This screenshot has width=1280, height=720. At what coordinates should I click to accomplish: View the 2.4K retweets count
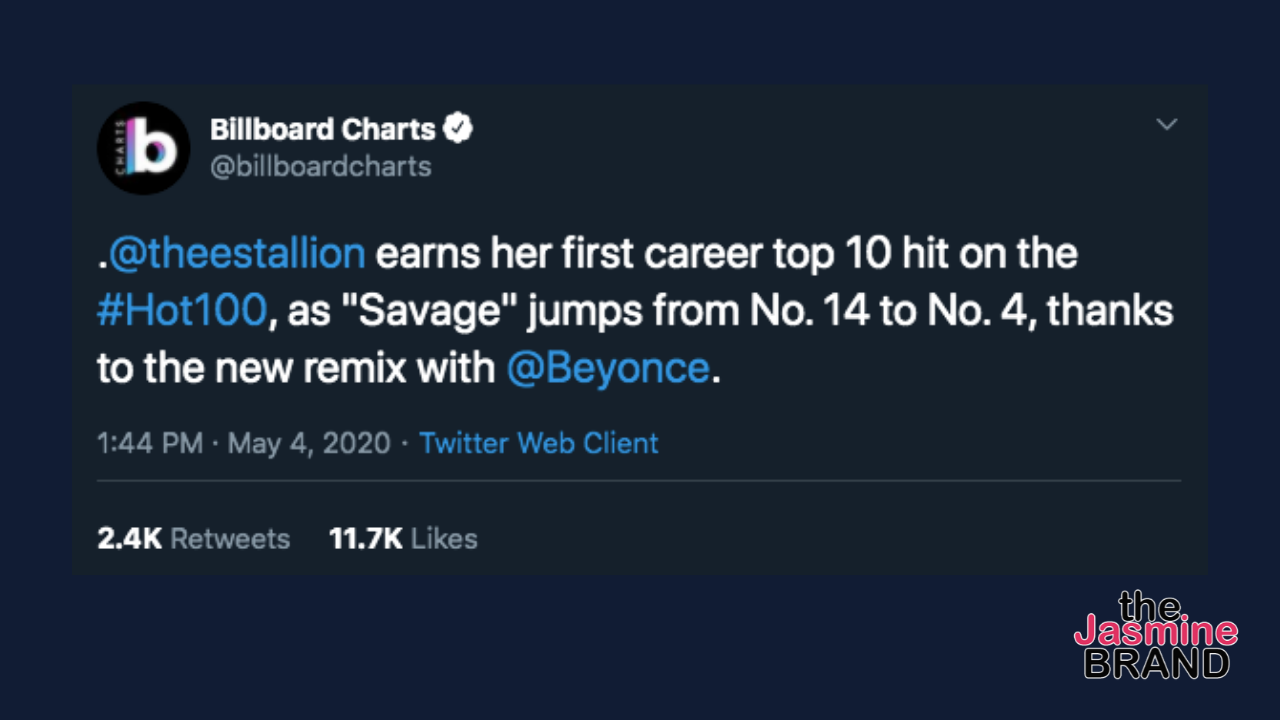click(x=130, y=539)
